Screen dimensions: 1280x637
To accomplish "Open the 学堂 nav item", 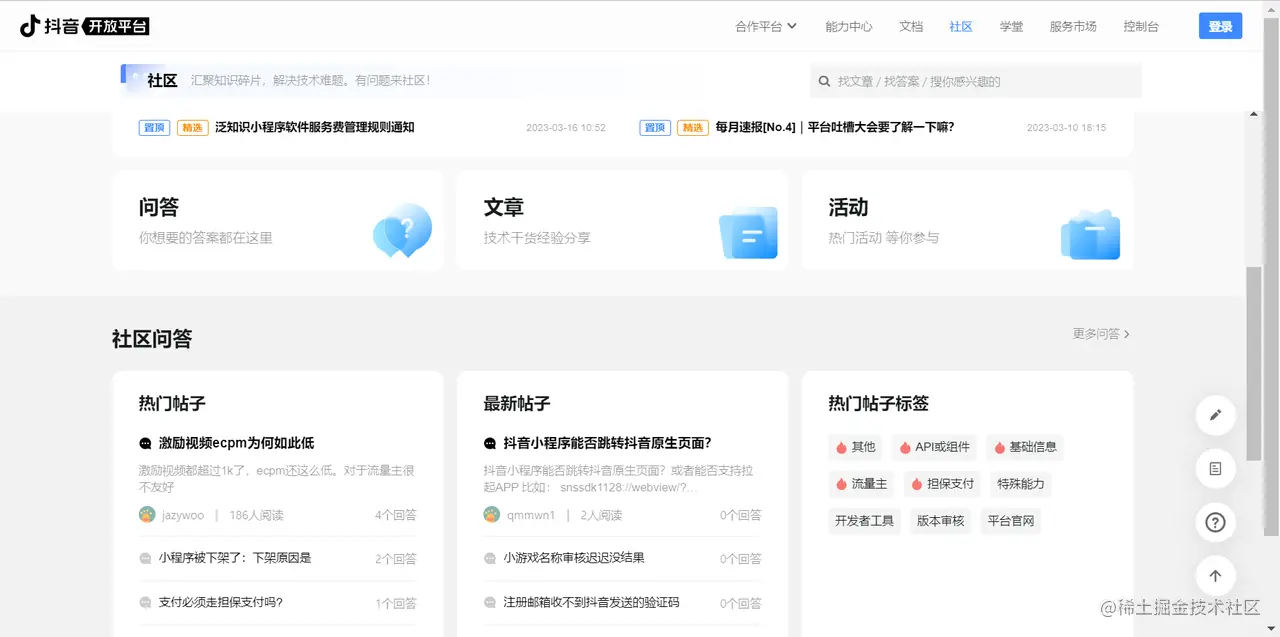I will (x=1011, y=27).
